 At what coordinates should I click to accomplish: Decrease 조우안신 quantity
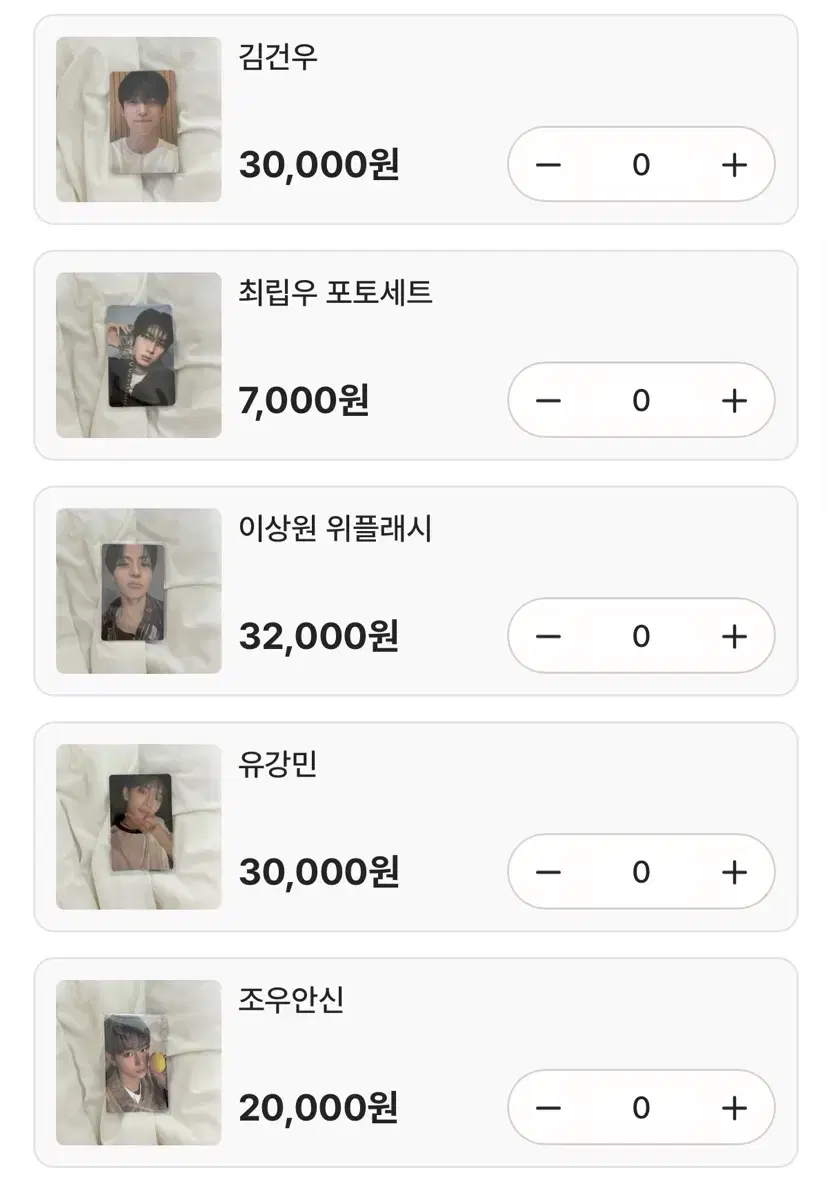[548, 1108]
